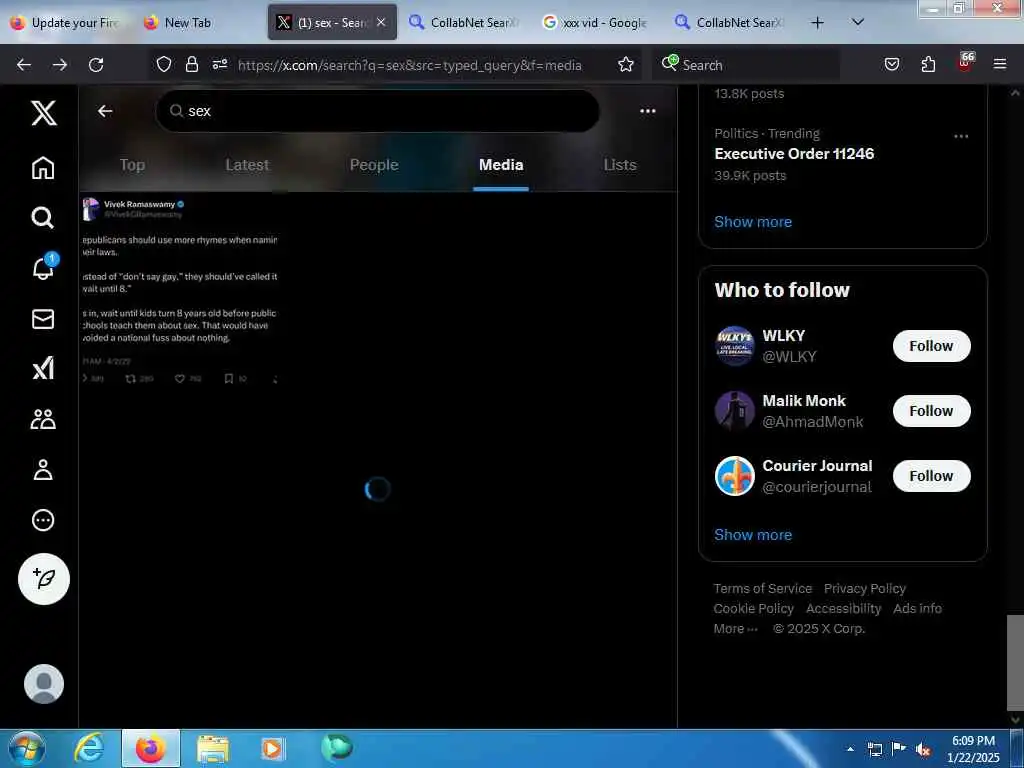Bookmark page with star icon
1024x768 pixels.
click(x=626, y=64)
